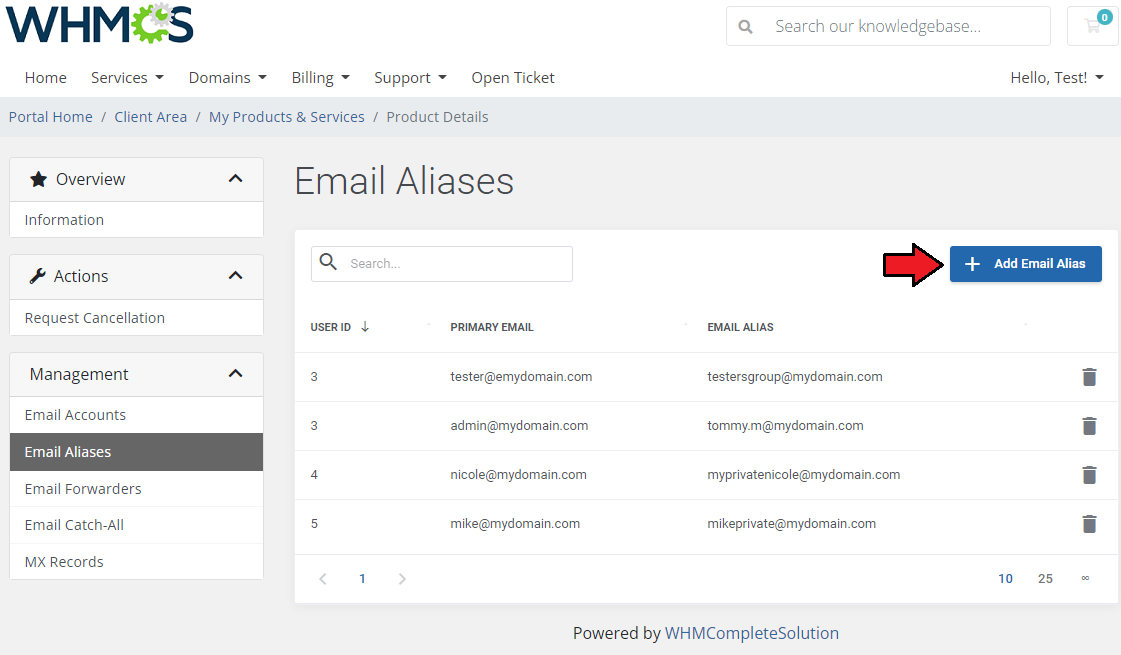Collapse the Overview sidebar panel
This screenshot has height=655, width=1121.
[235, 179]
